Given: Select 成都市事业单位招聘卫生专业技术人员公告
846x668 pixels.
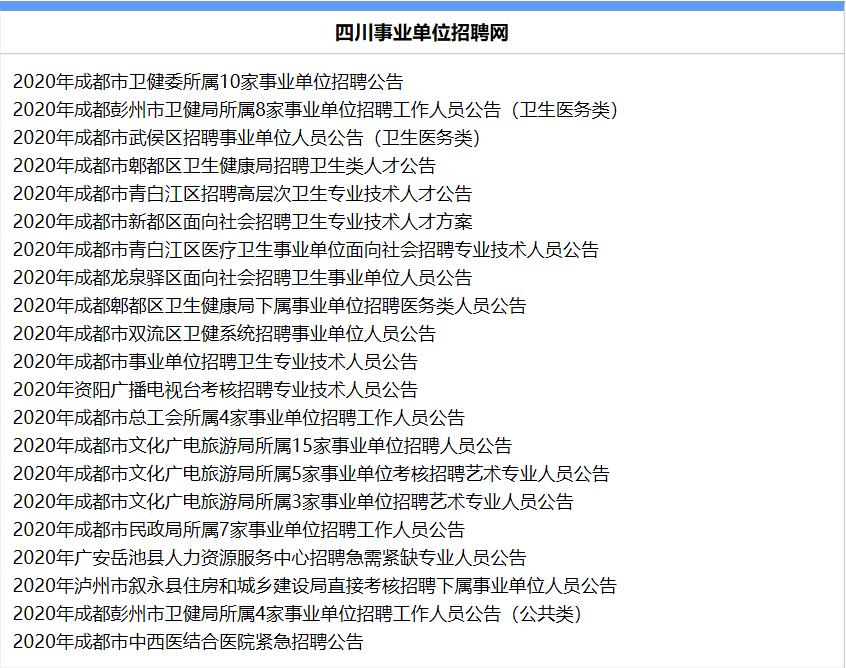Looking at the screenshot, I should pyautogui.click(x=216, y=362).
